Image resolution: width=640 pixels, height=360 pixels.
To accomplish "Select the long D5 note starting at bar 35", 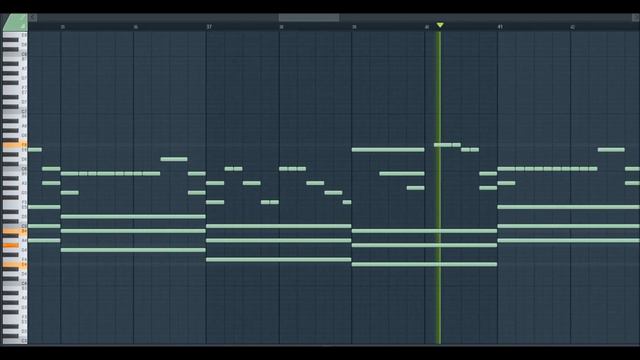I will (133, 217).
